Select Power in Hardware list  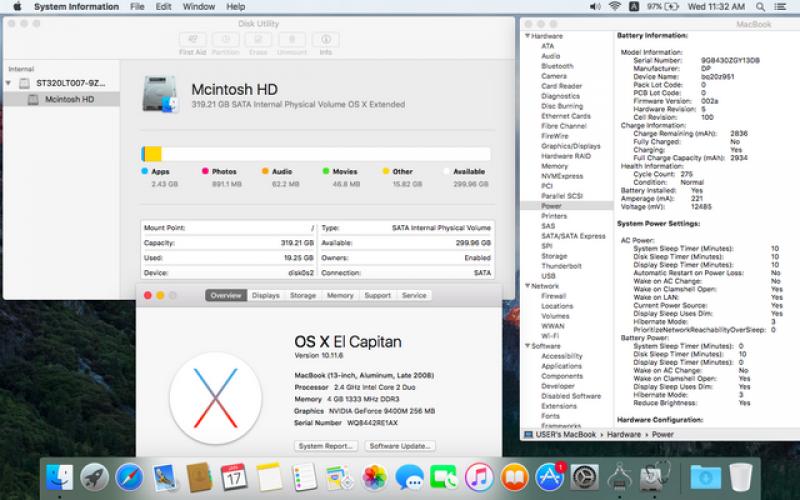tap(567, 206)
